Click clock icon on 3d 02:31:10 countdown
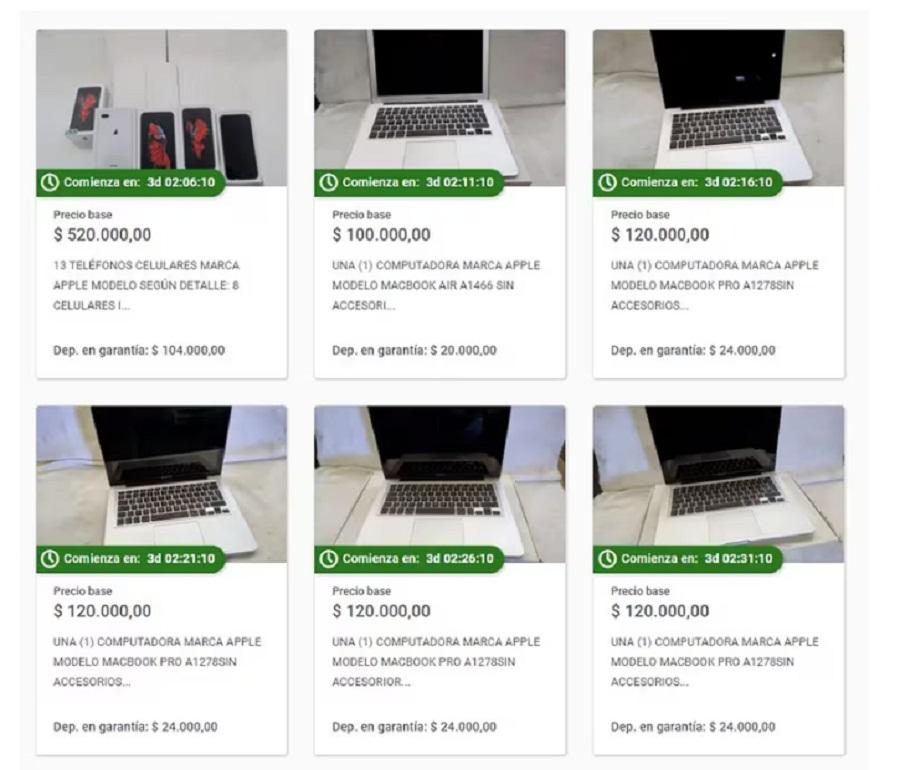The image size is (900, 770). 607,559
